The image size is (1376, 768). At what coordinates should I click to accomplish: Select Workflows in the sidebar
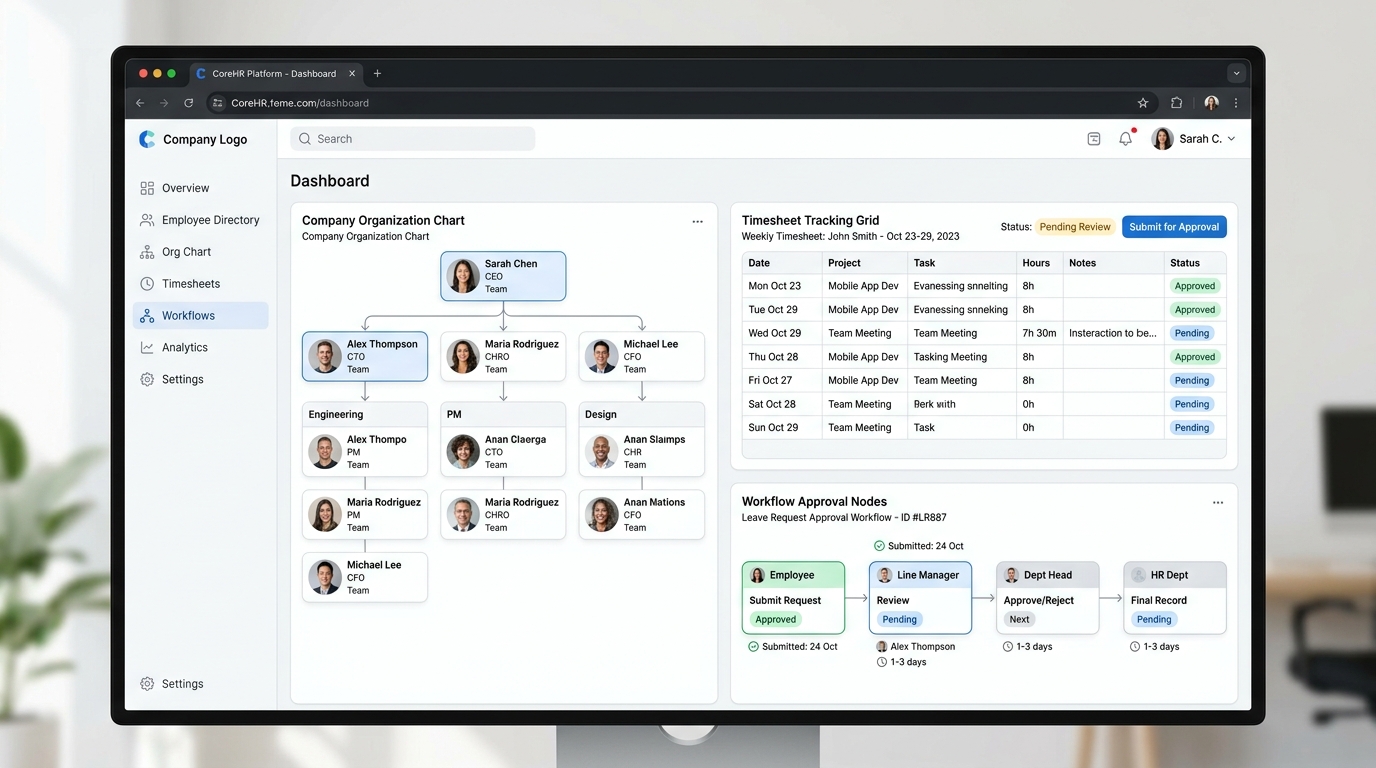pyautogui.click(x=200, y=316)
